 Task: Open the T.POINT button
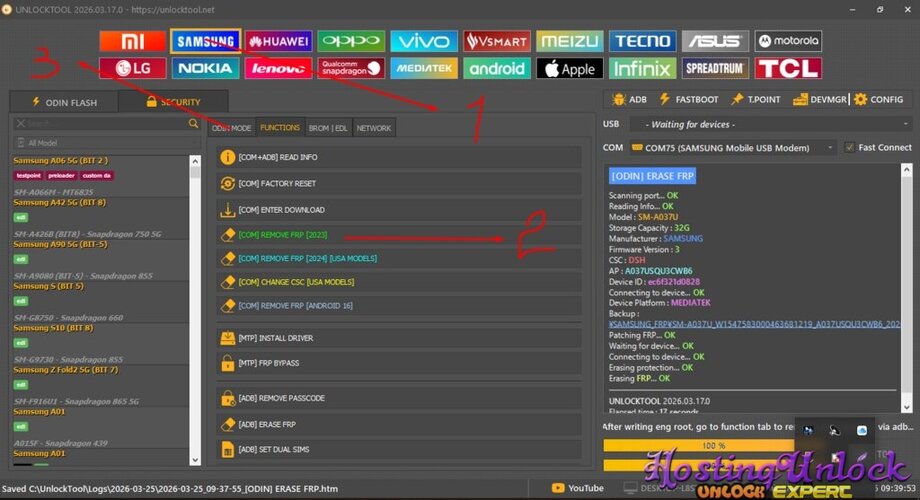pos(756,100)
